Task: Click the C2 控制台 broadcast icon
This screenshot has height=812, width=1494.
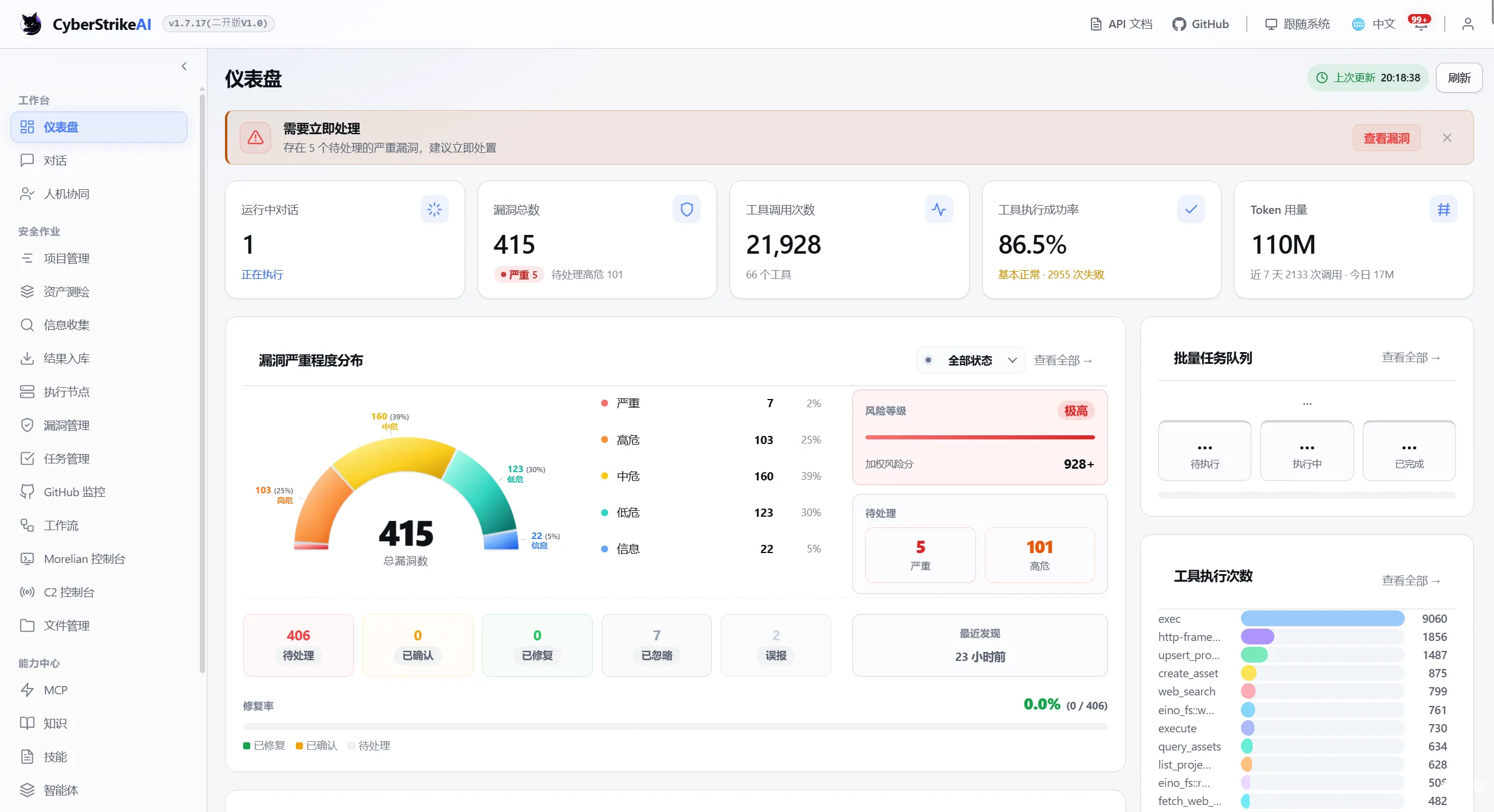Action: pyautogui.click(x=27, y=592)
